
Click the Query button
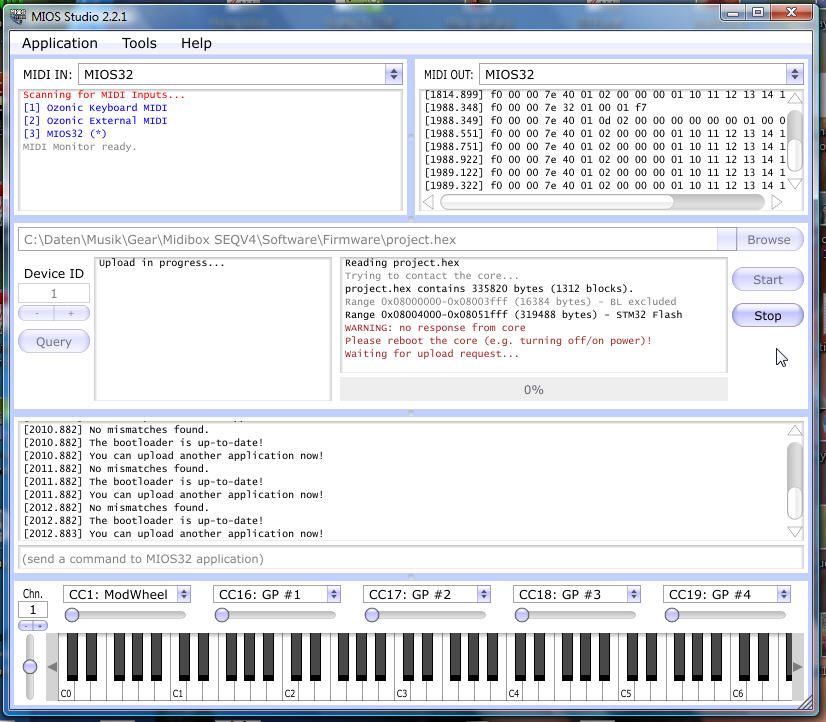click(x=54, y=342)
